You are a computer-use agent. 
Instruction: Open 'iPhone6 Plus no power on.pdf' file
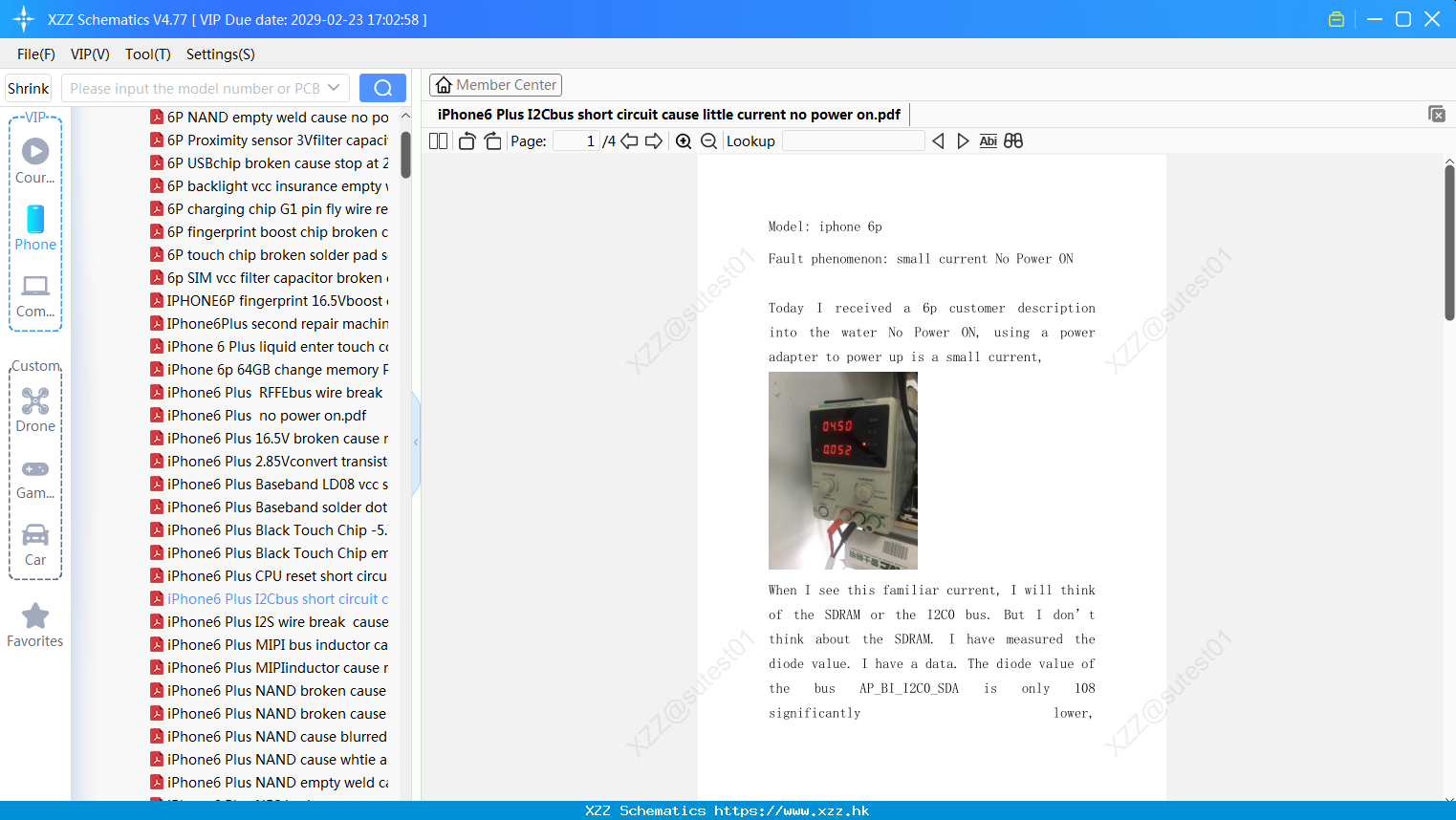pos(259,416)
